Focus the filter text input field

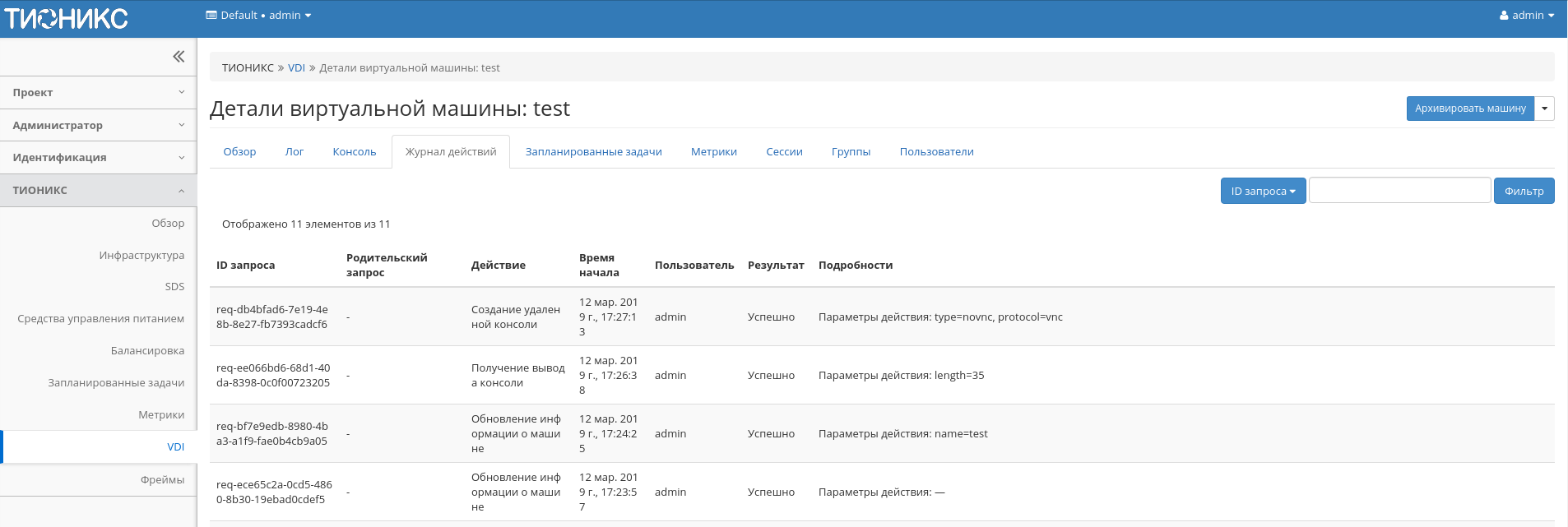(x=1399, y=191)
